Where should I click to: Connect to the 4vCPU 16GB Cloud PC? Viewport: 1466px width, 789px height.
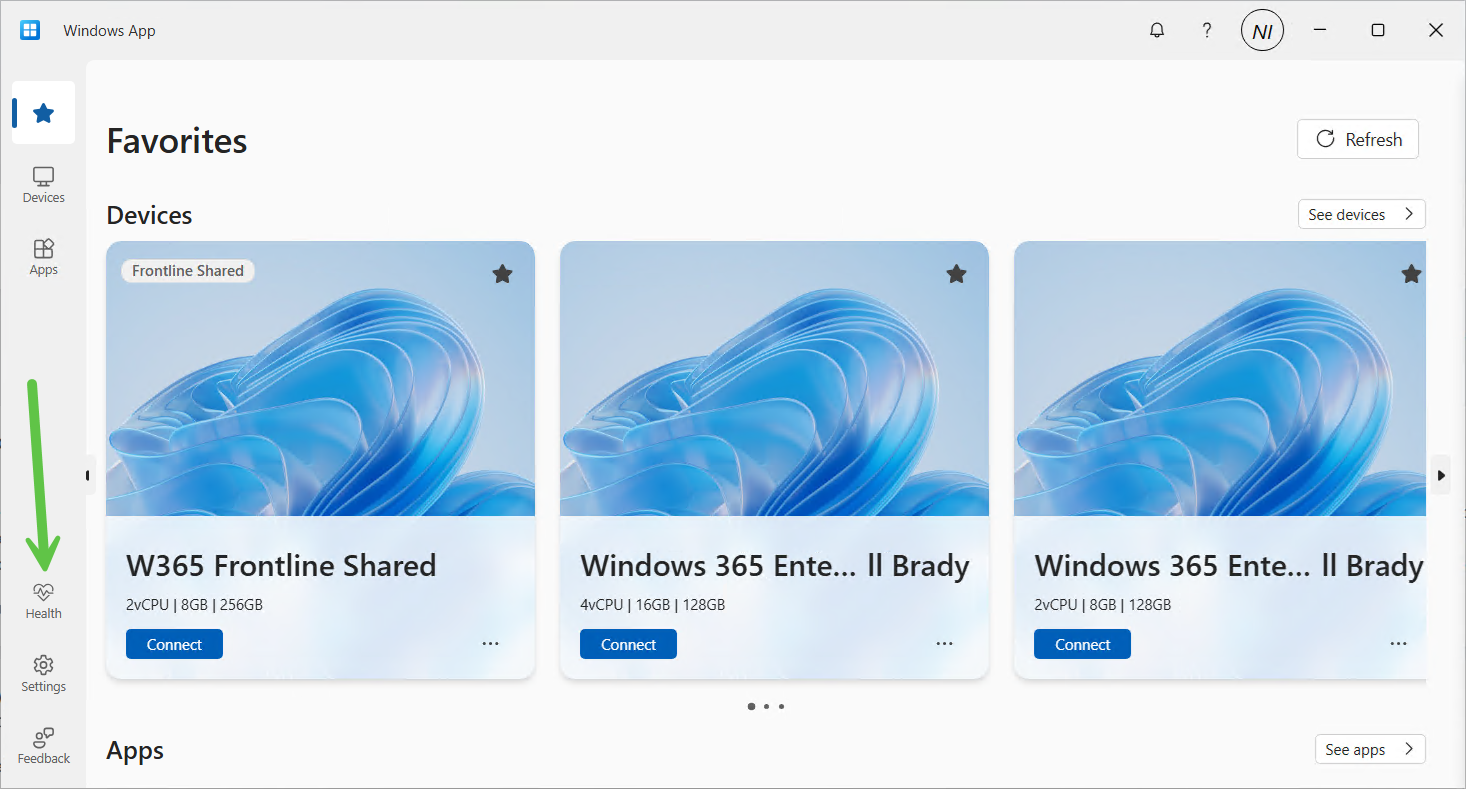pos(628,644)
